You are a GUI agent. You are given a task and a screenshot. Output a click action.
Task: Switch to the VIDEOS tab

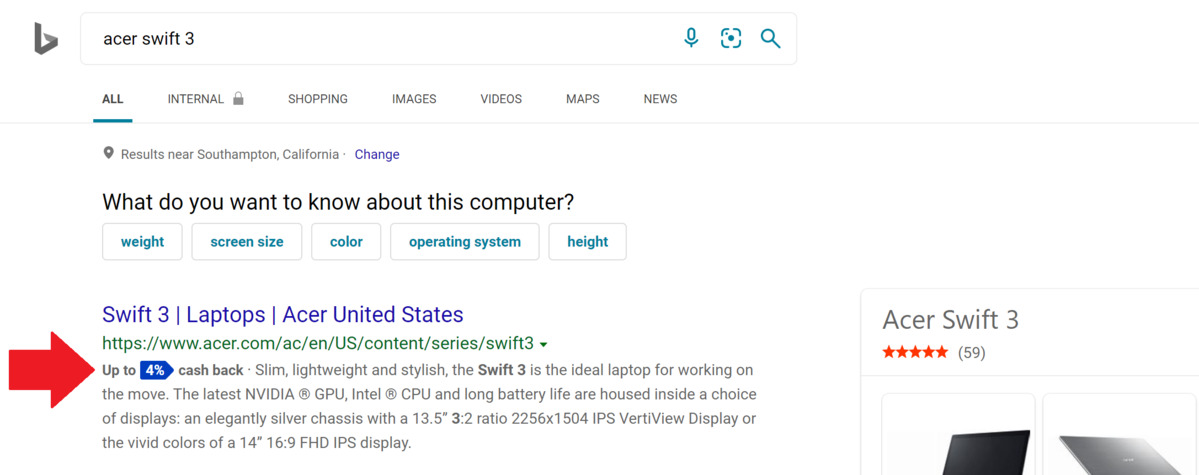pyautogui.click(x=501, y=99)
